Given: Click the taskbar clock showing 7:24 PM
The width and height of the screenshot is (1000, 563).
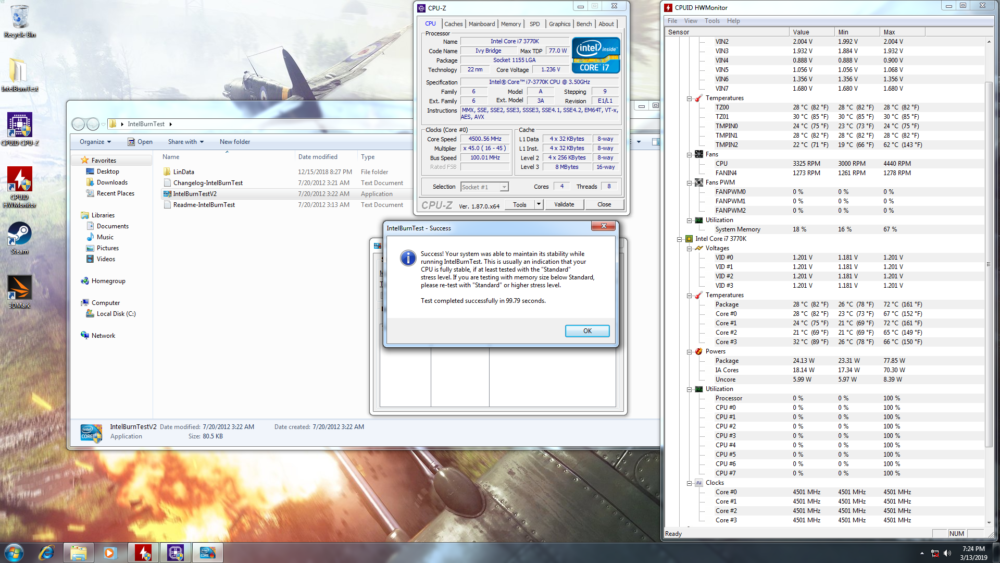Looking at the screenshot, I should click(974, 553).
